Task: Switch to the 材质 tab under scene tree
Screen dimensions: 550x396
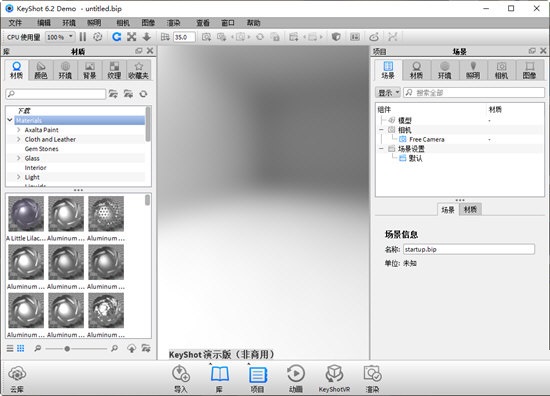Action: (470, 210)
